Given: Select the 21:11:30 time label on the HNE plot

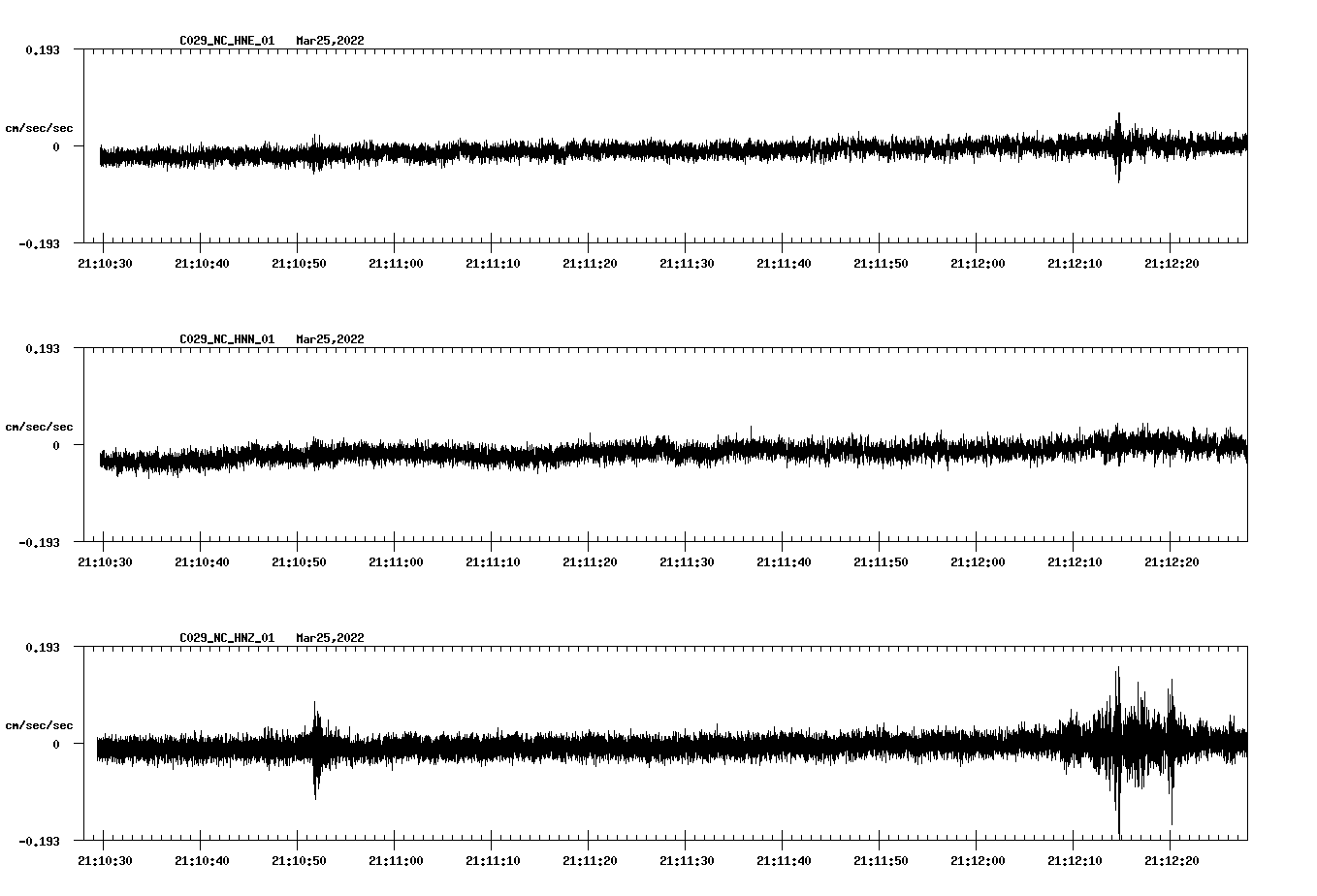Looking at the screenshot, I should [x=687, y=264].
